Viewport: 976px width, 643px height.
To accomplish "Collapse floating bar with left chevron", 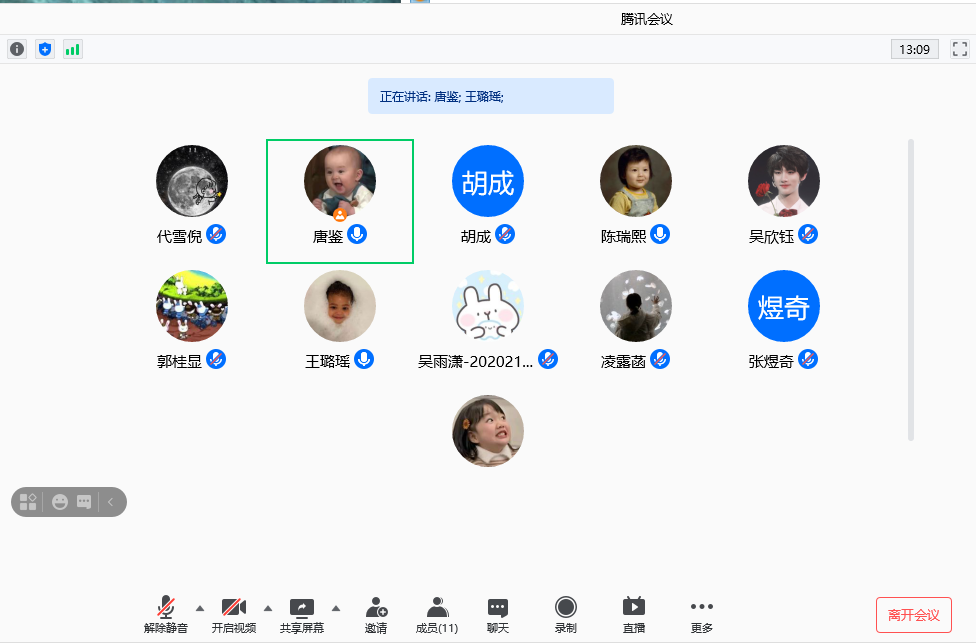I will [111, 502].
